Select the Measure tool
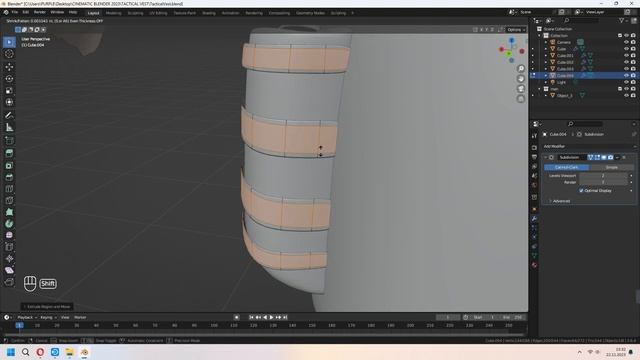This screenshot has height=360, width=640. click(9, 127)
